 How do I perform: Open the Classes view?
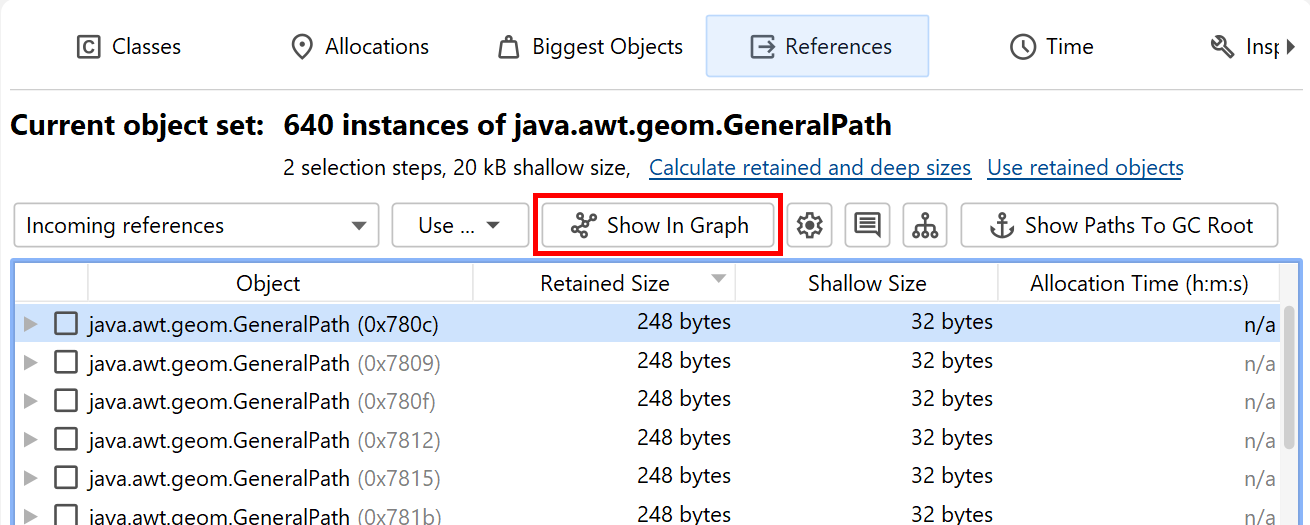(129, 47)
